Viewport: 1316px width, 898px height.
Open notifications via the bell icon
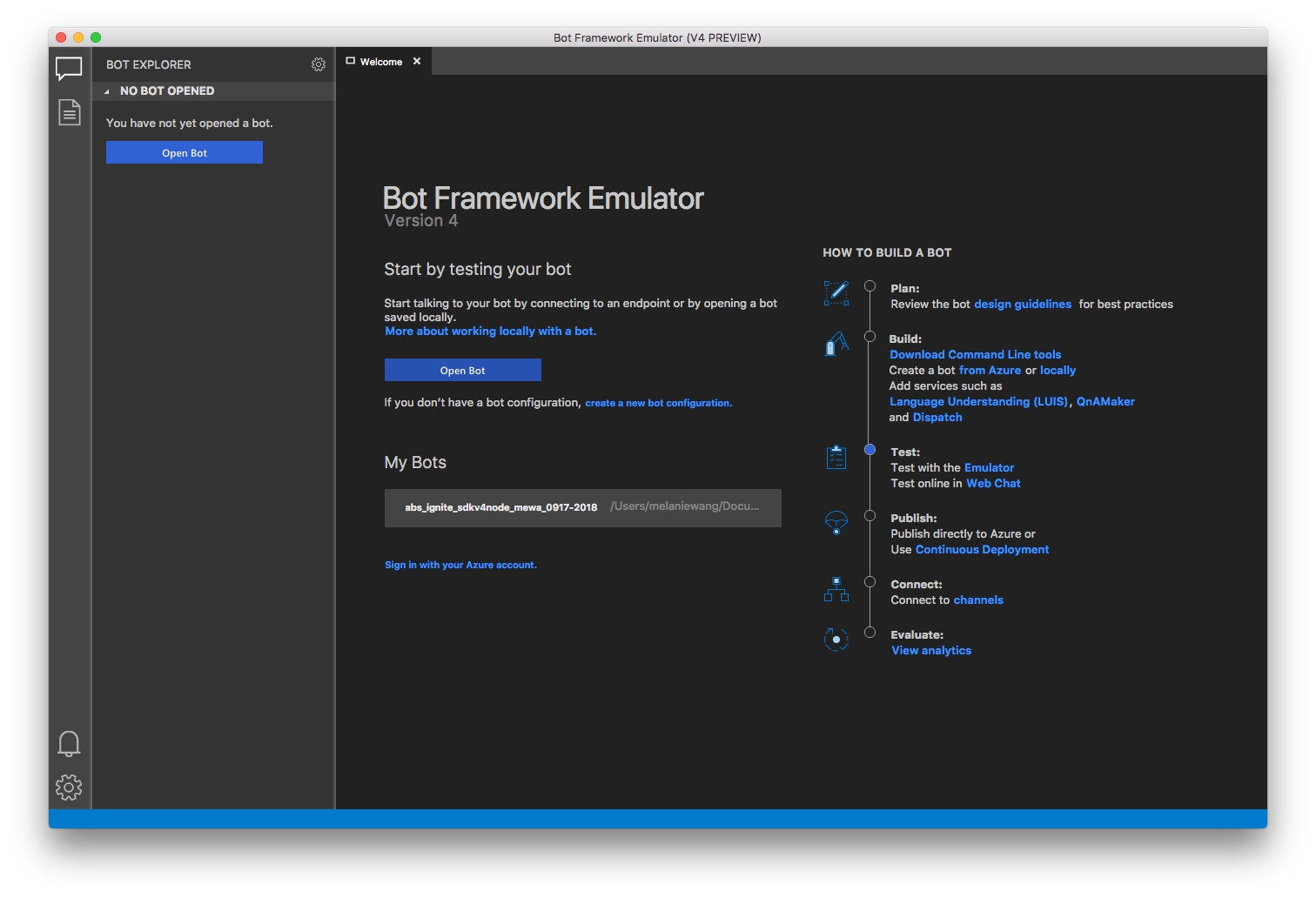click(69, 744)
